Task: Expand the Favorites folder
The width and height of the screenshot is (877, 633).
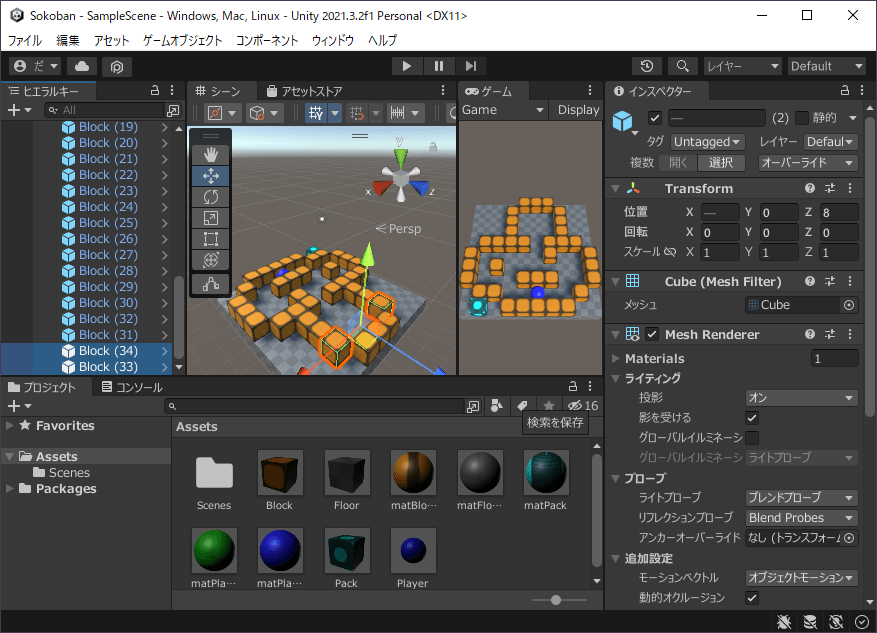Action: click(x=10, y=426)
